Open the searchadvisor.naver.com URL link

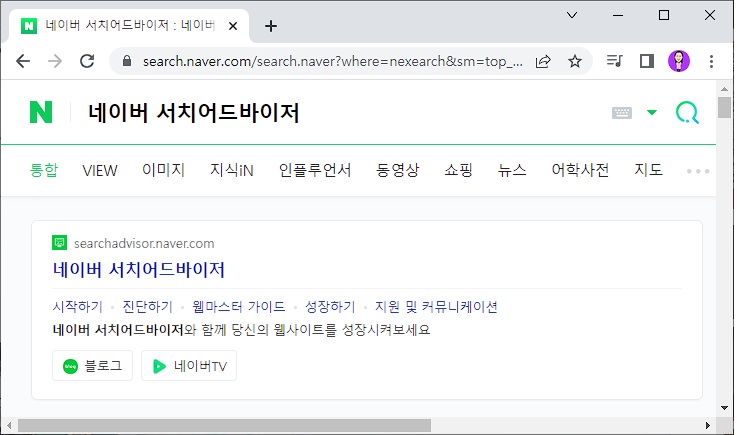144,244
